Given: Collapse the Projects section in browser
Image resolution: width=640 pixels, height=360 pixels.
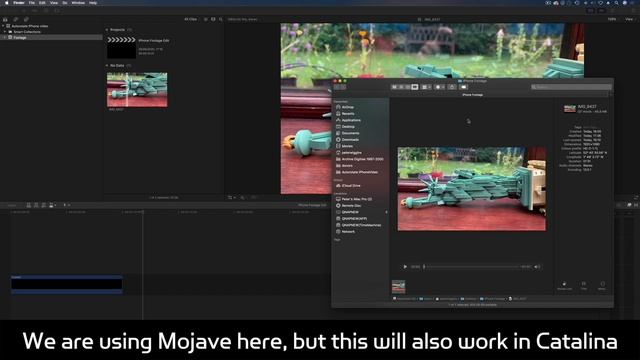Looking at the screenshot, I should (x=107, y=30).
